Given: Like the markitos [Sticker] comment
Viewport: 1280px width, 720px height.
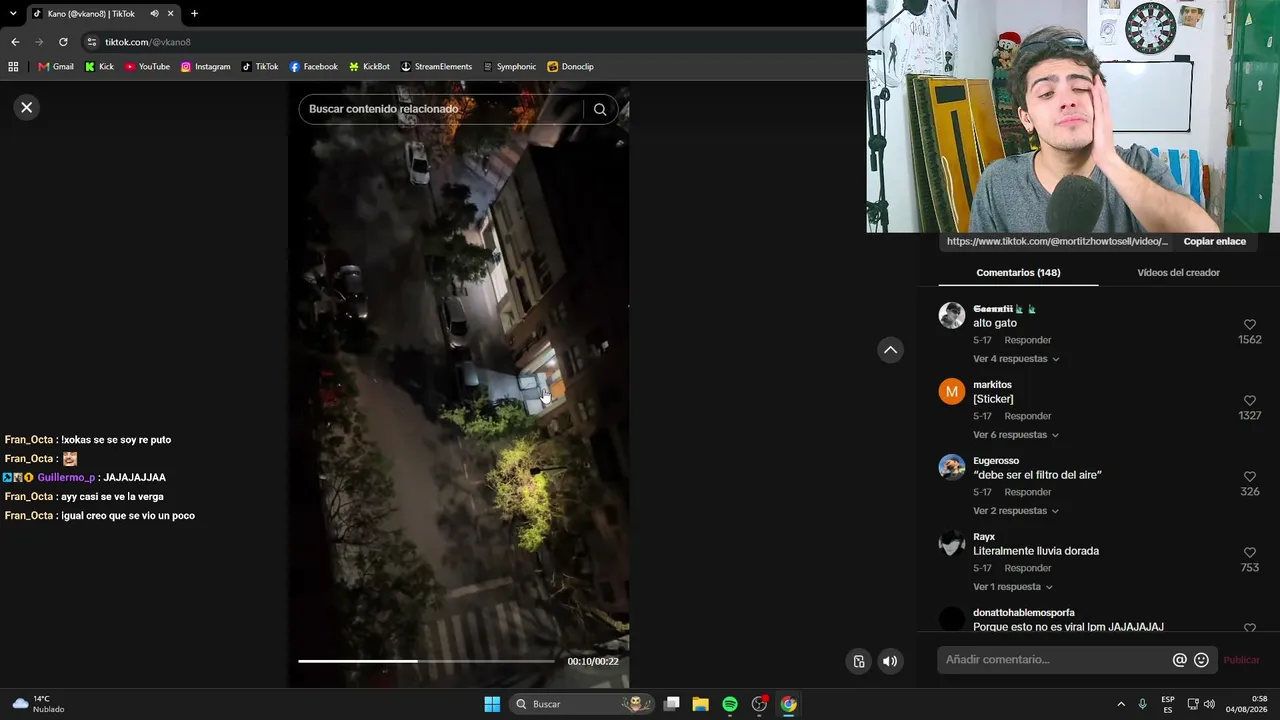Looking at the screenshot, I should tap(1250, 401).
